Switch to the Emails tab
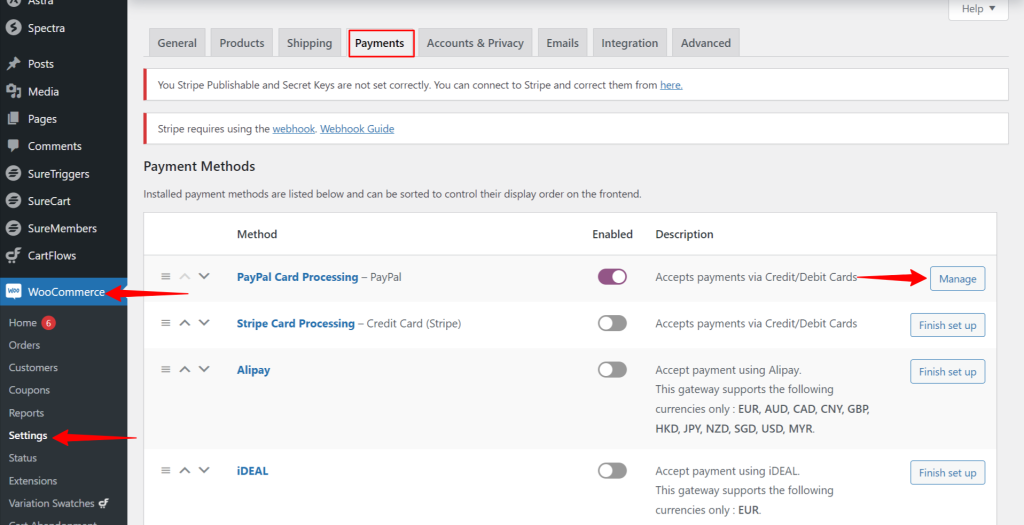Image resolution: width=1024 pixels, height=525 pixels. click(562, 43)
